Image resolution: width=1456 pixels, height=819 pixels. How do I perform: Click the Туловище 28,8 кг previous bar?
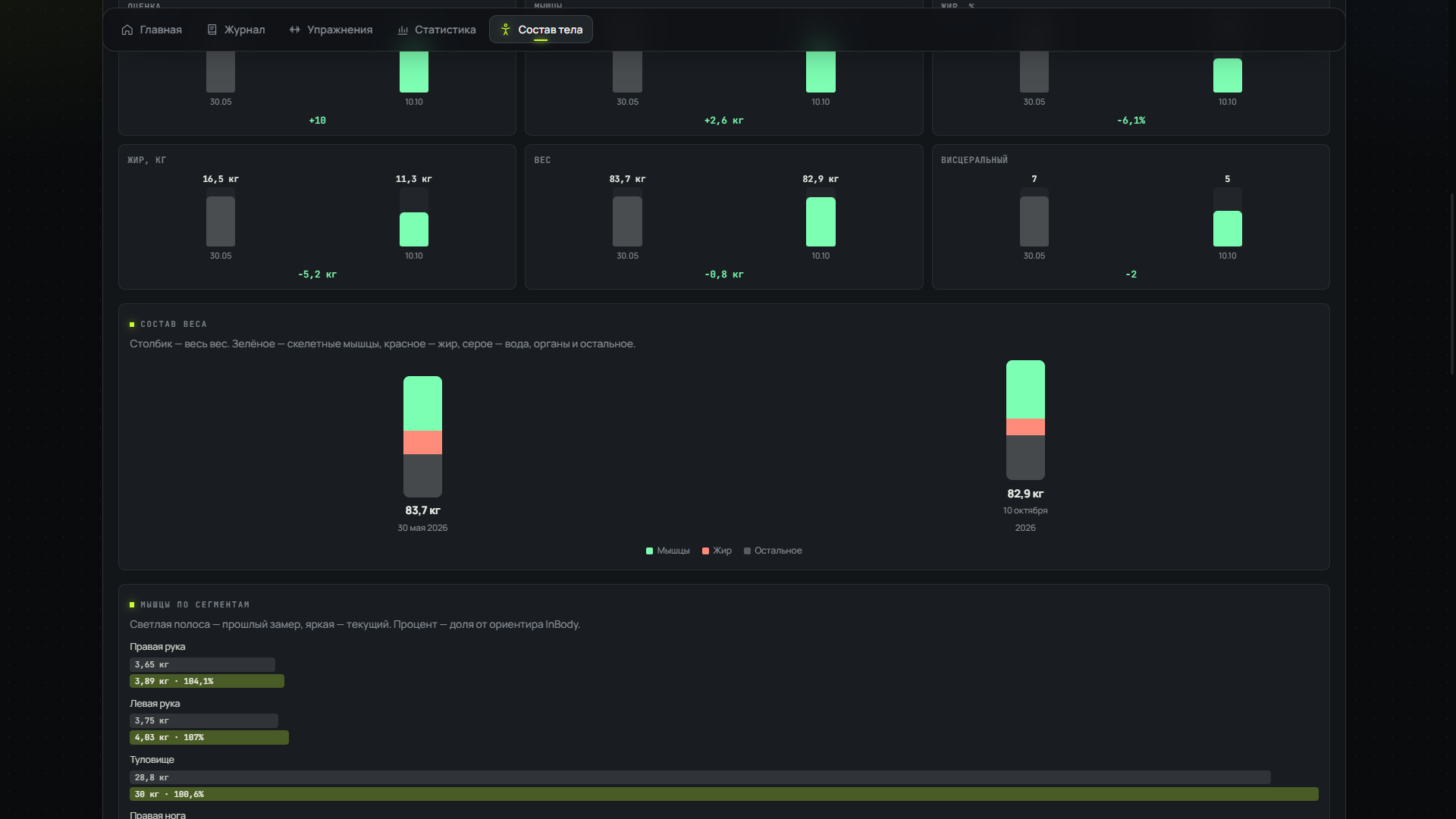[700, 777]
